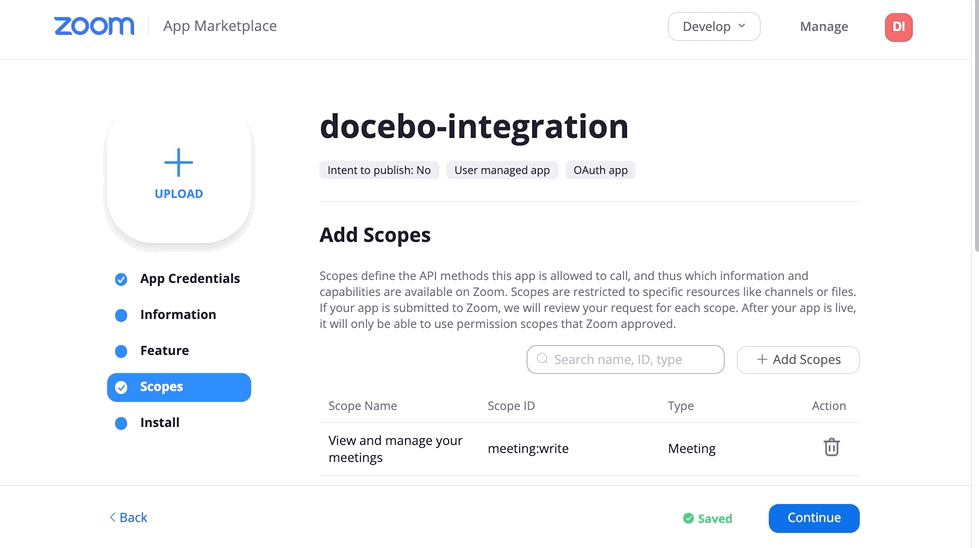Click the page vertical scrollbar
The width and height of the screenshot is (979, 548).
tap(975, 125)
